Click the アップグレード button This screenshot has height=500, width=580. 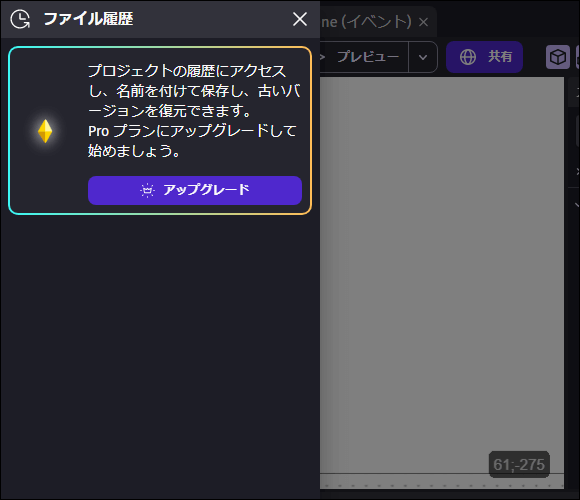(x=195, y=190)
